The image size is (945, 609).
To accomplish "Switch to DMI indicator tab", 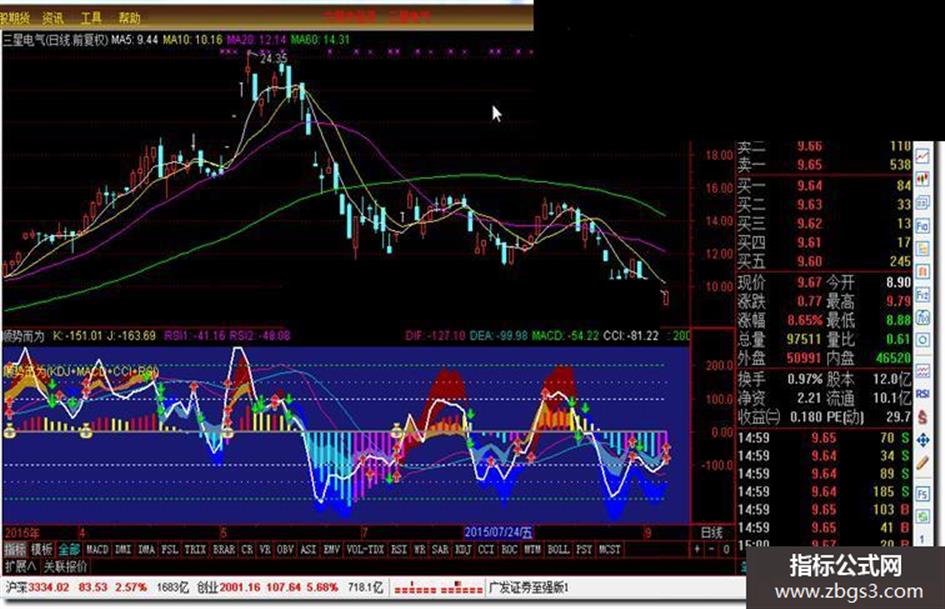I will 123,549.
